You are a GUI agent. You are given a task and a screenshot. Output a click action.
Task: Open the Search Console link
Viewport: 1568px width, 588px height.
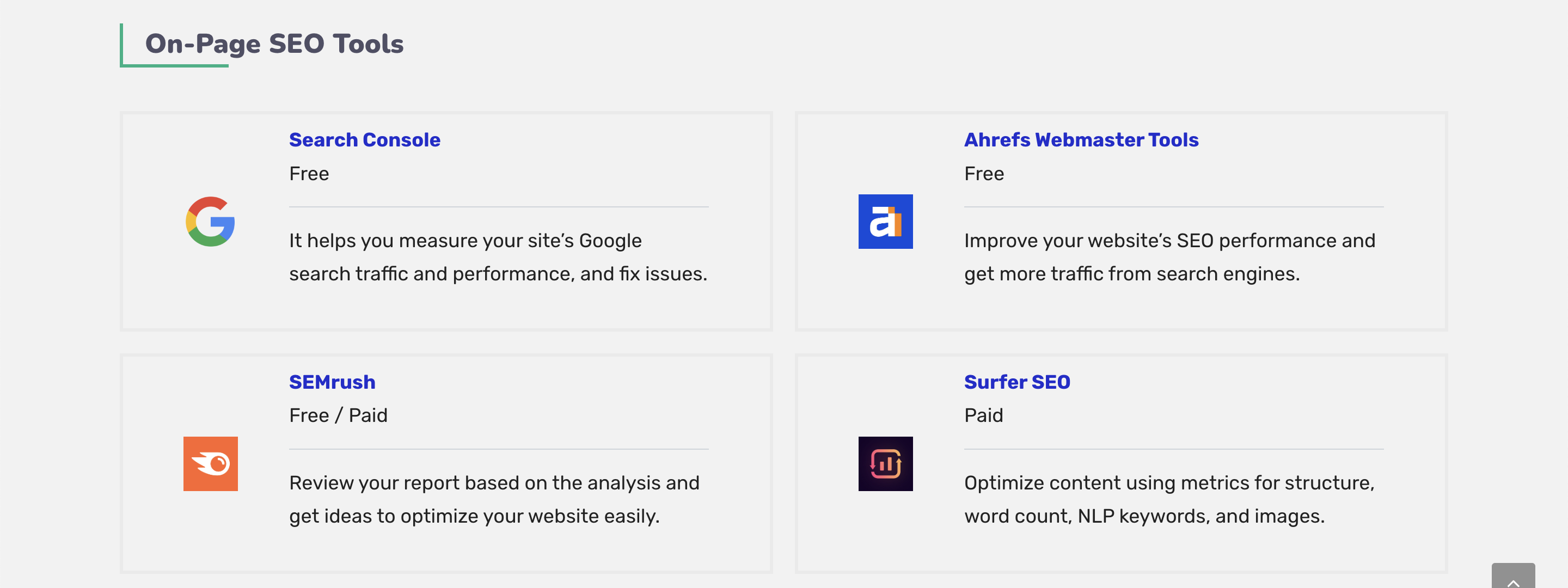point(364,139)
